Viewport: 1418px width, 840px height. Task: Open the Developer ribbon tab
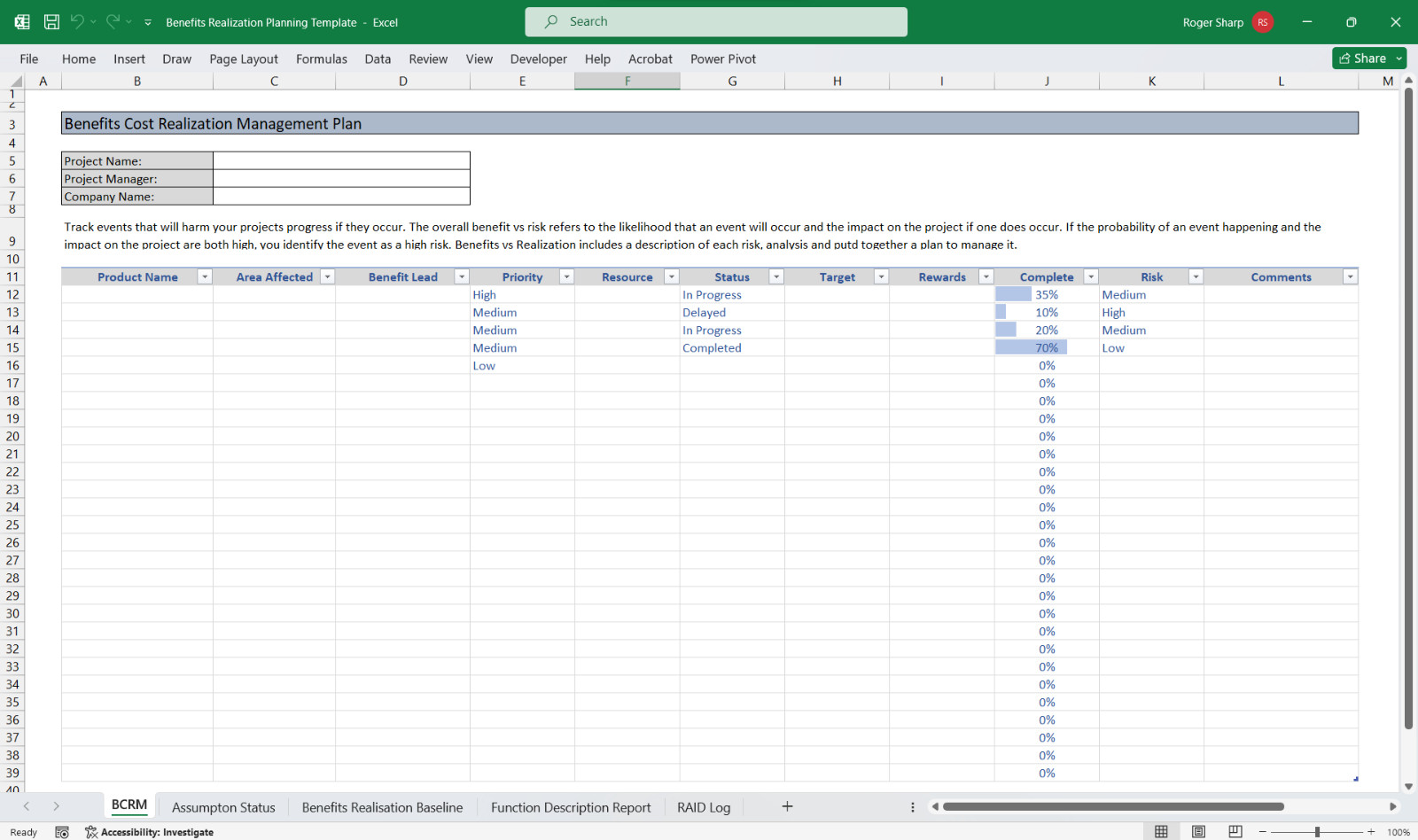tap(539, 58)
